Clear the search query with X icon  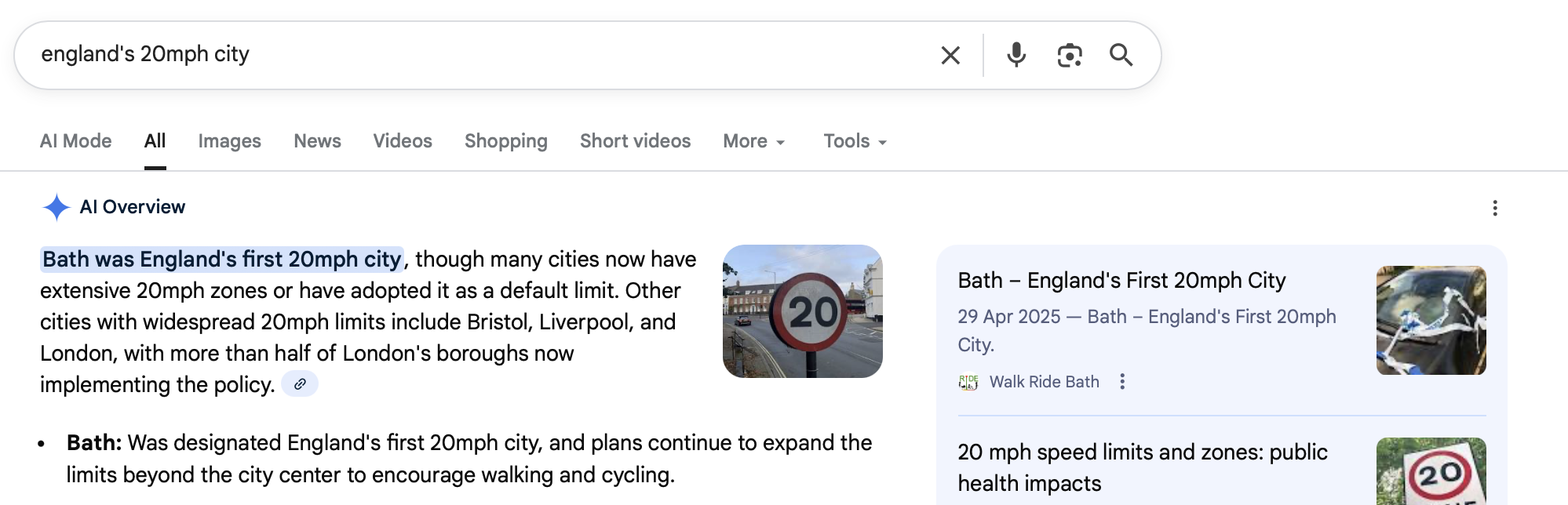(x=950, y=55)
